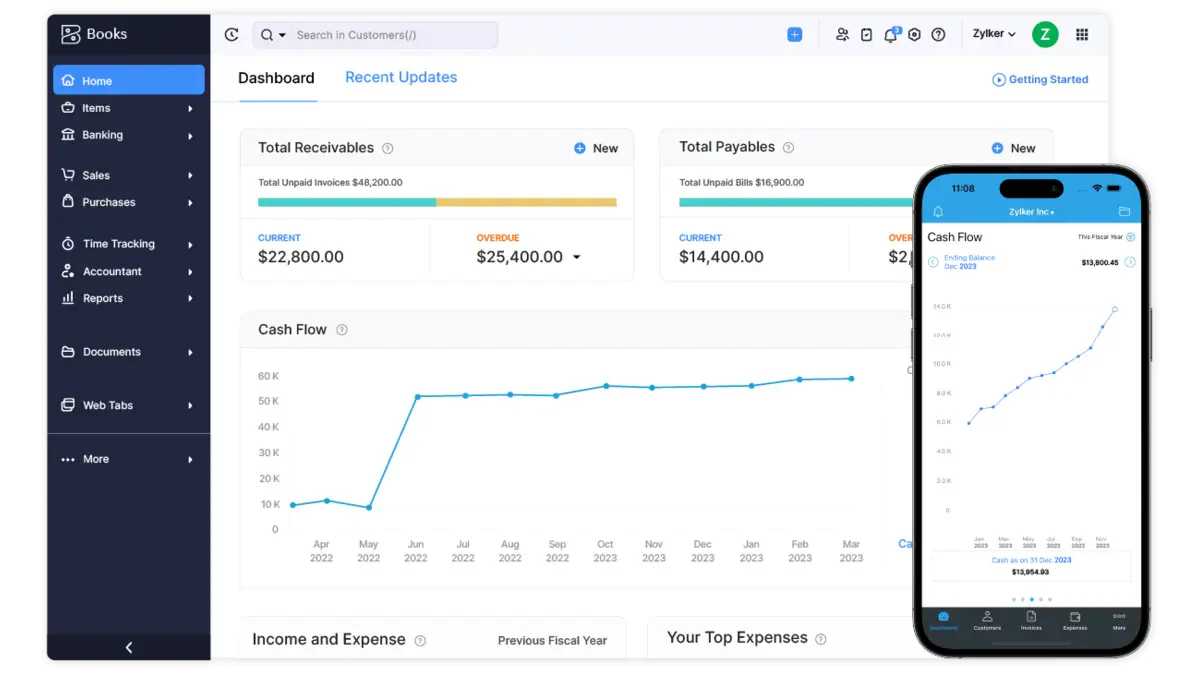1200x675 pixels.
Task: Open the tasks checklist icon in top bar
Action: tap(866, 35)
